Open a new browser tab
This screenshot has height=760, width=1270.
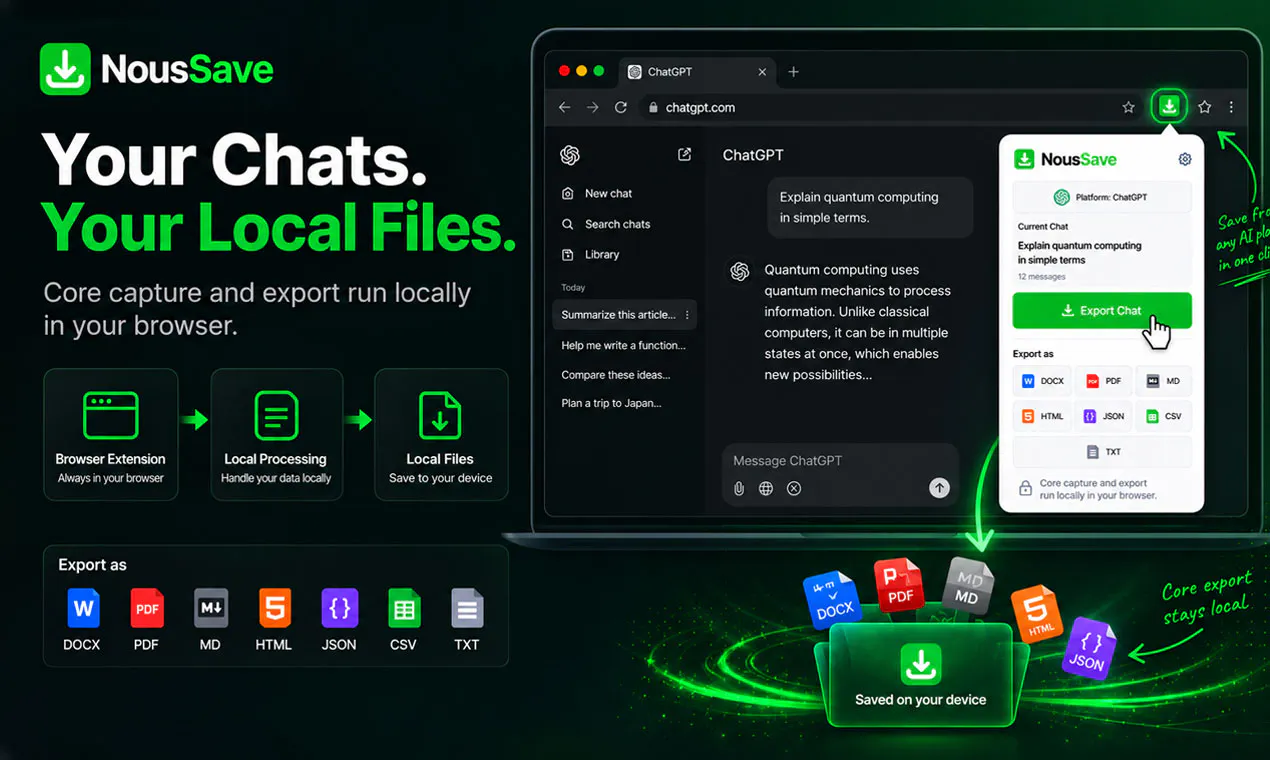[794, 72]
